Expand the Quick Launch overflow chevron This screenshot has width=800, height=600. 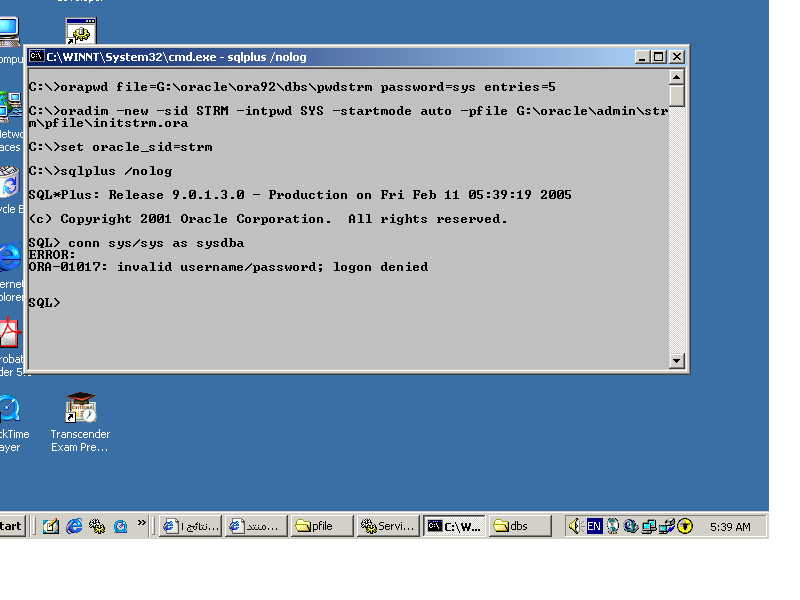[142, 522]
